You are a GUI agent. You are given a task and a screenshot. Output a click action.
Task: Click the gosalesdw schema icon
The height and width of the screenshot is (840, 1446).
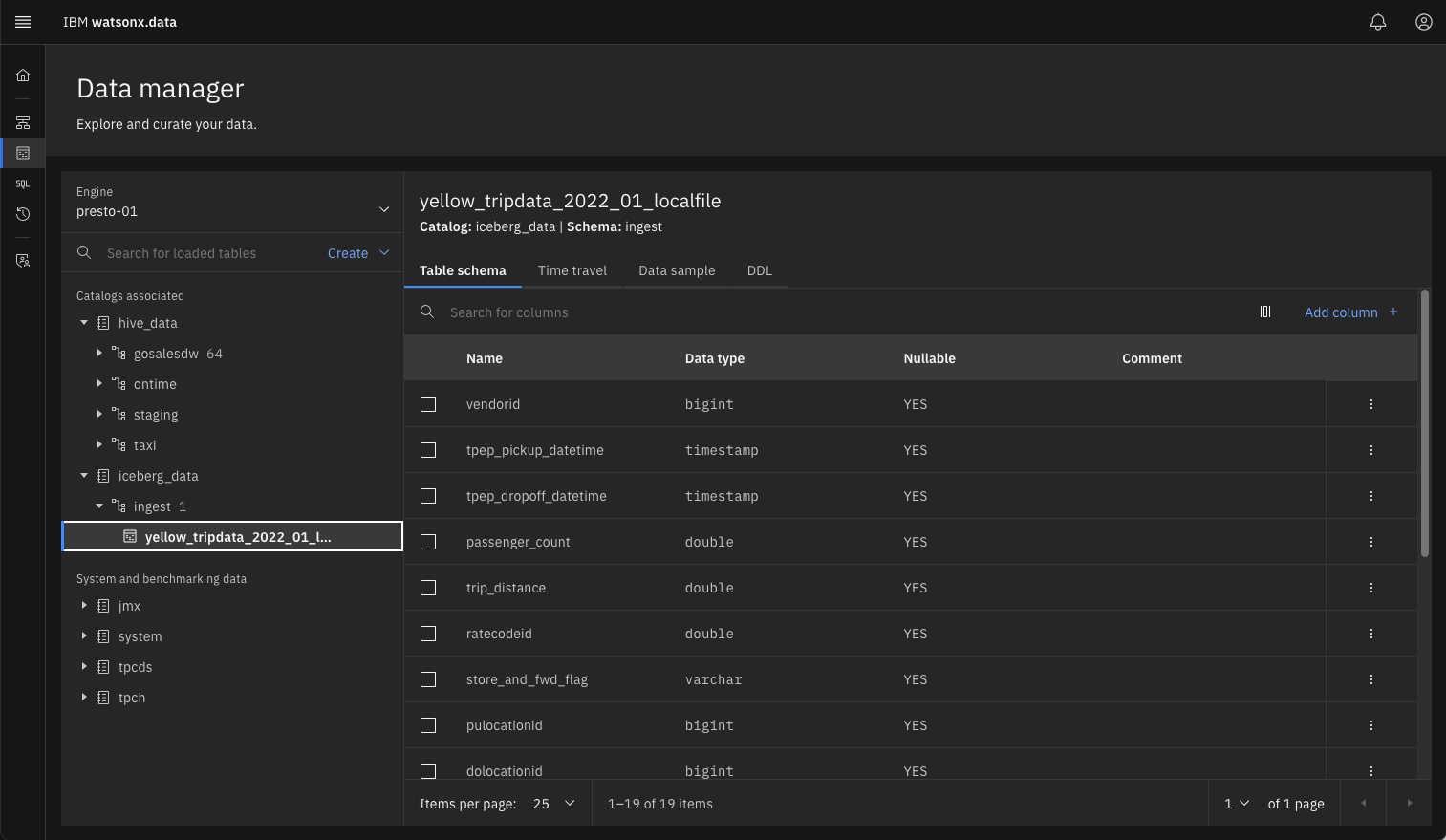click(x=119, y=354)
